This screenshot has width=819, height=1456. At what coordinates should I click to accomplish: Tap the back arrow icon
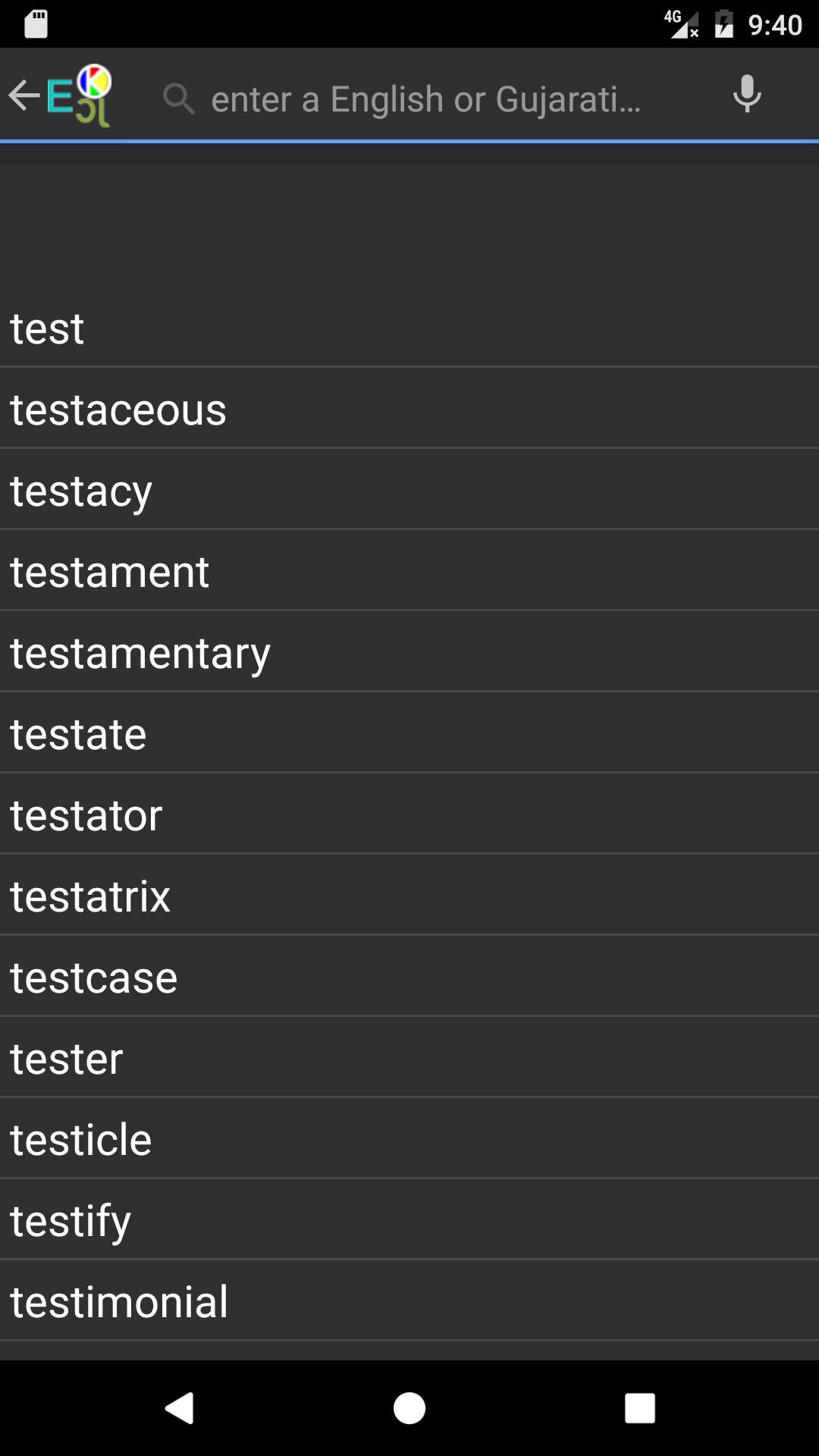[27, 96]
